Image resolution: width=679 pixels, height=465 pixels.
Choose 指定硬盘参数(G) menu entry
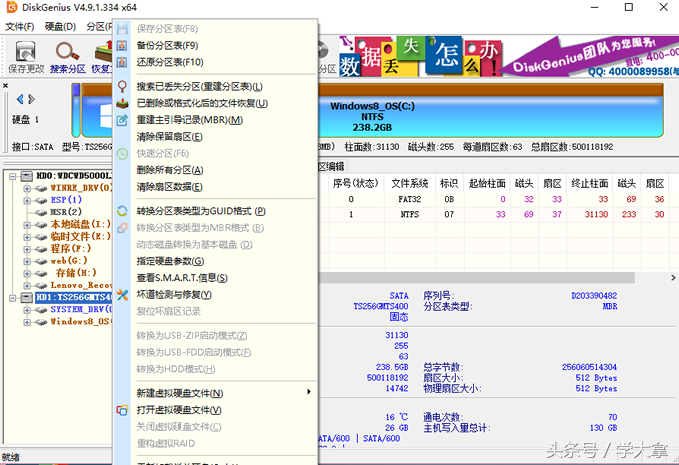pos(216,262)
